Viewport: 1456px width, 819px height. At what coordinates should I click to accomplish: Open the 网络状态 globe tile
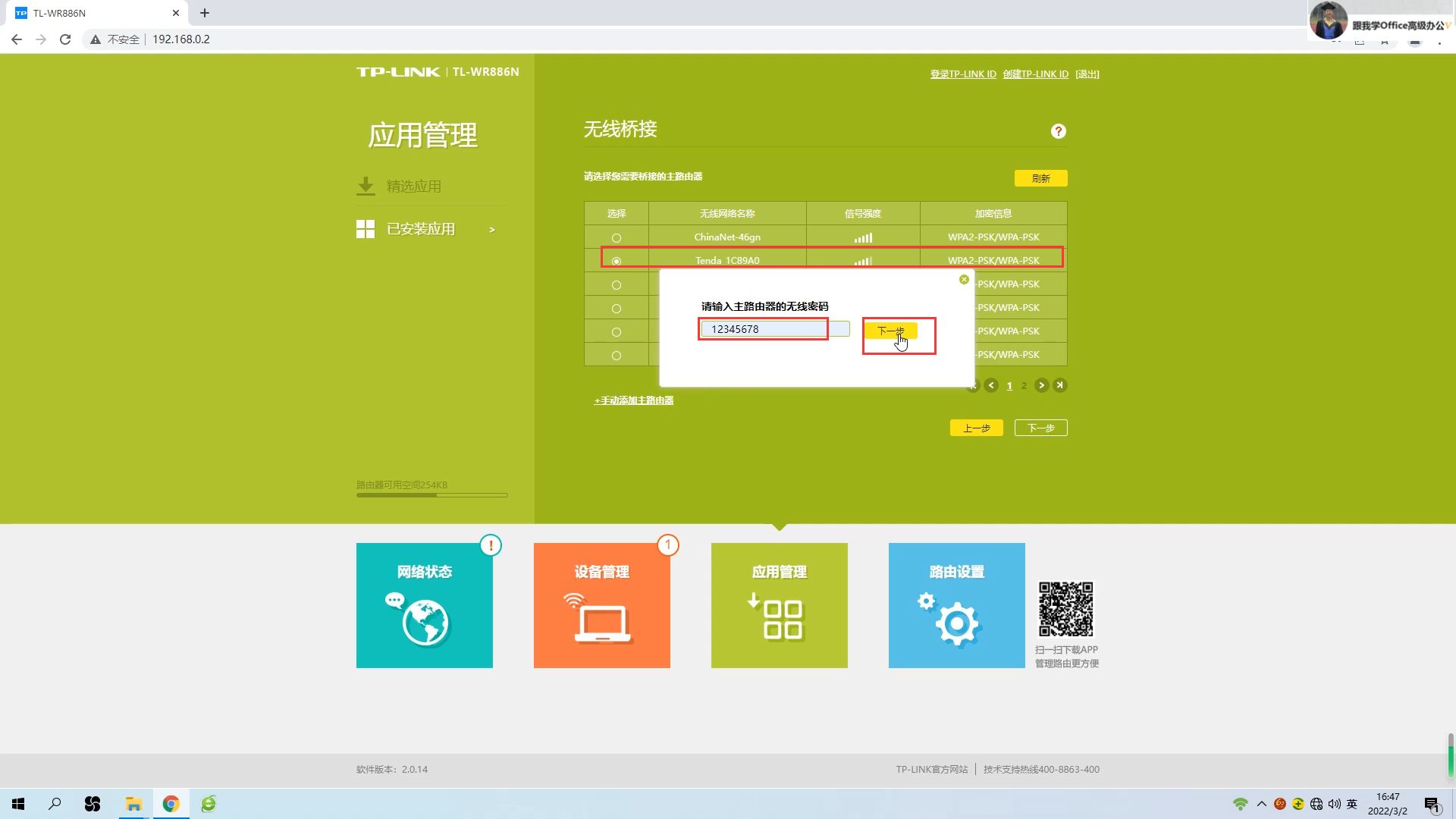pos(424,605)
